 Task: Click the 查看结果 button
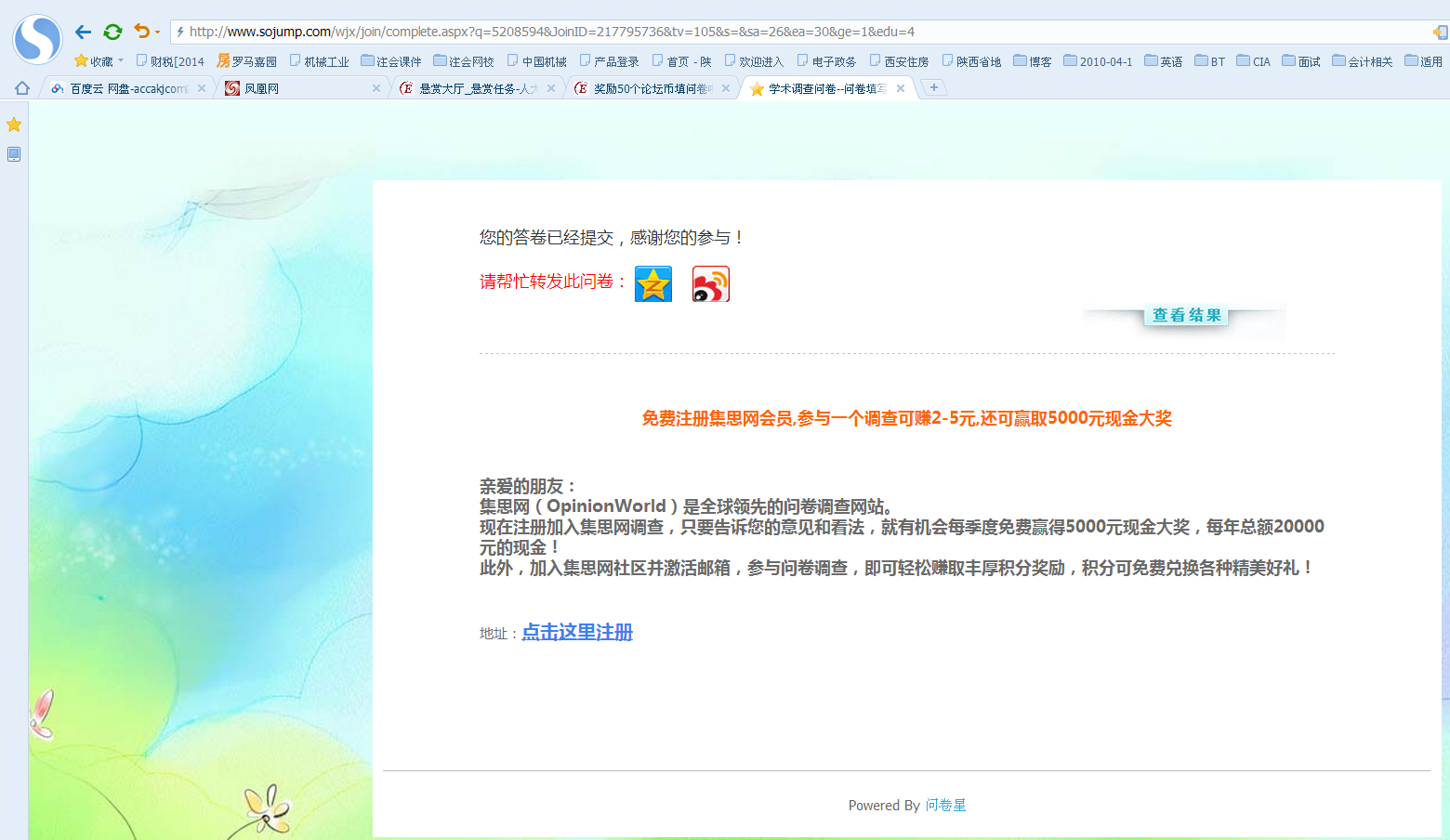(1186, 316)
